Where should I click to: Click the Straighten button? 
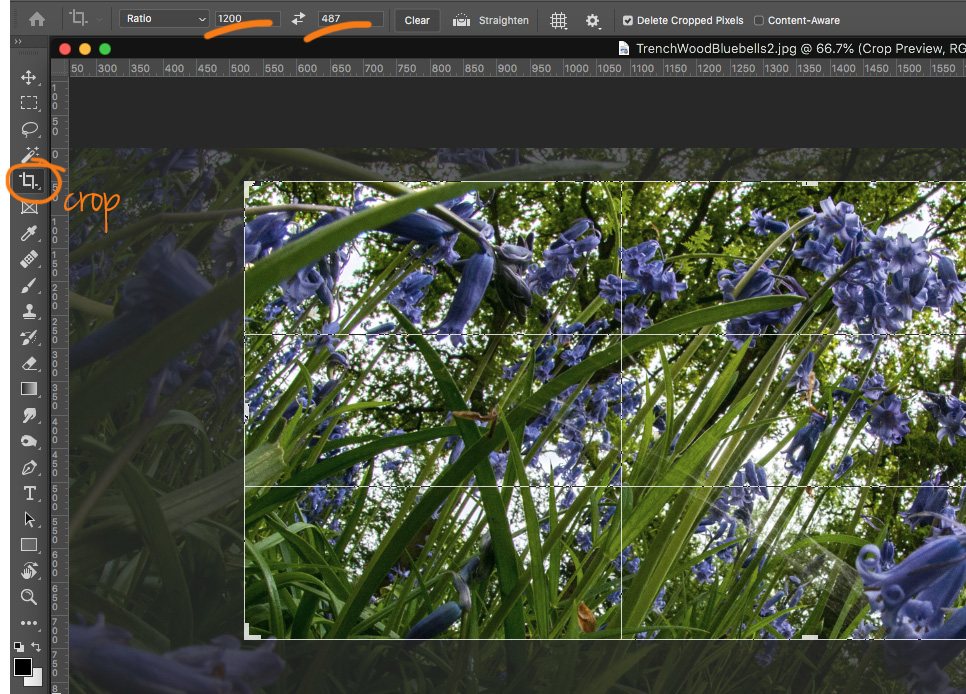pyautogui.click(x=491, y=20)
